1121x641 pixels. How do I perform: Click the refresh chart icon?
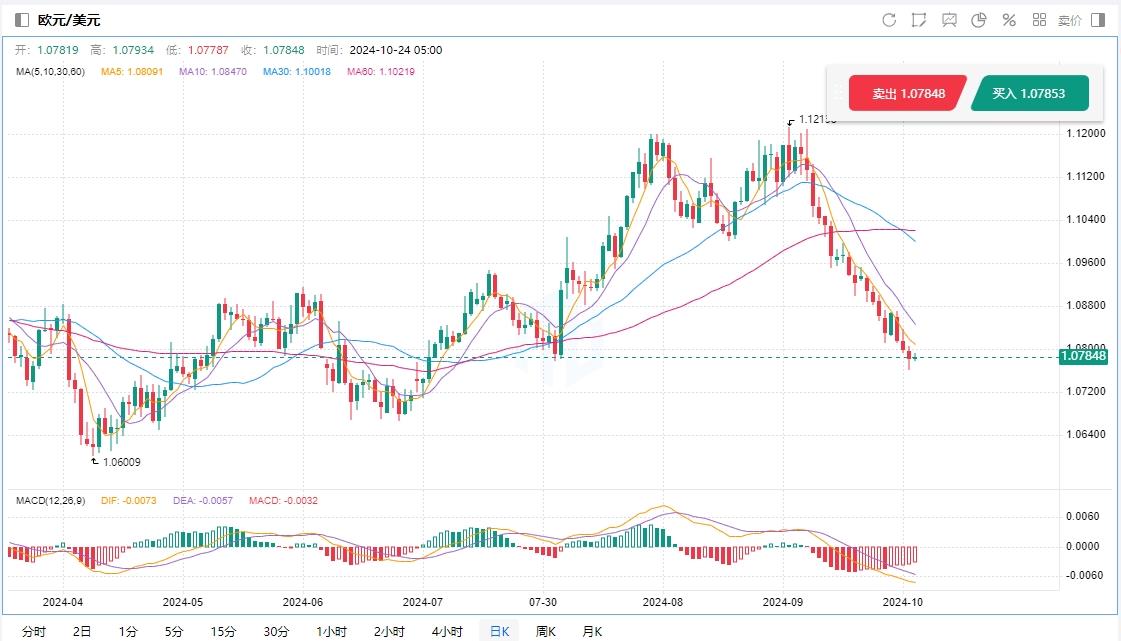[x=889, y=20]
